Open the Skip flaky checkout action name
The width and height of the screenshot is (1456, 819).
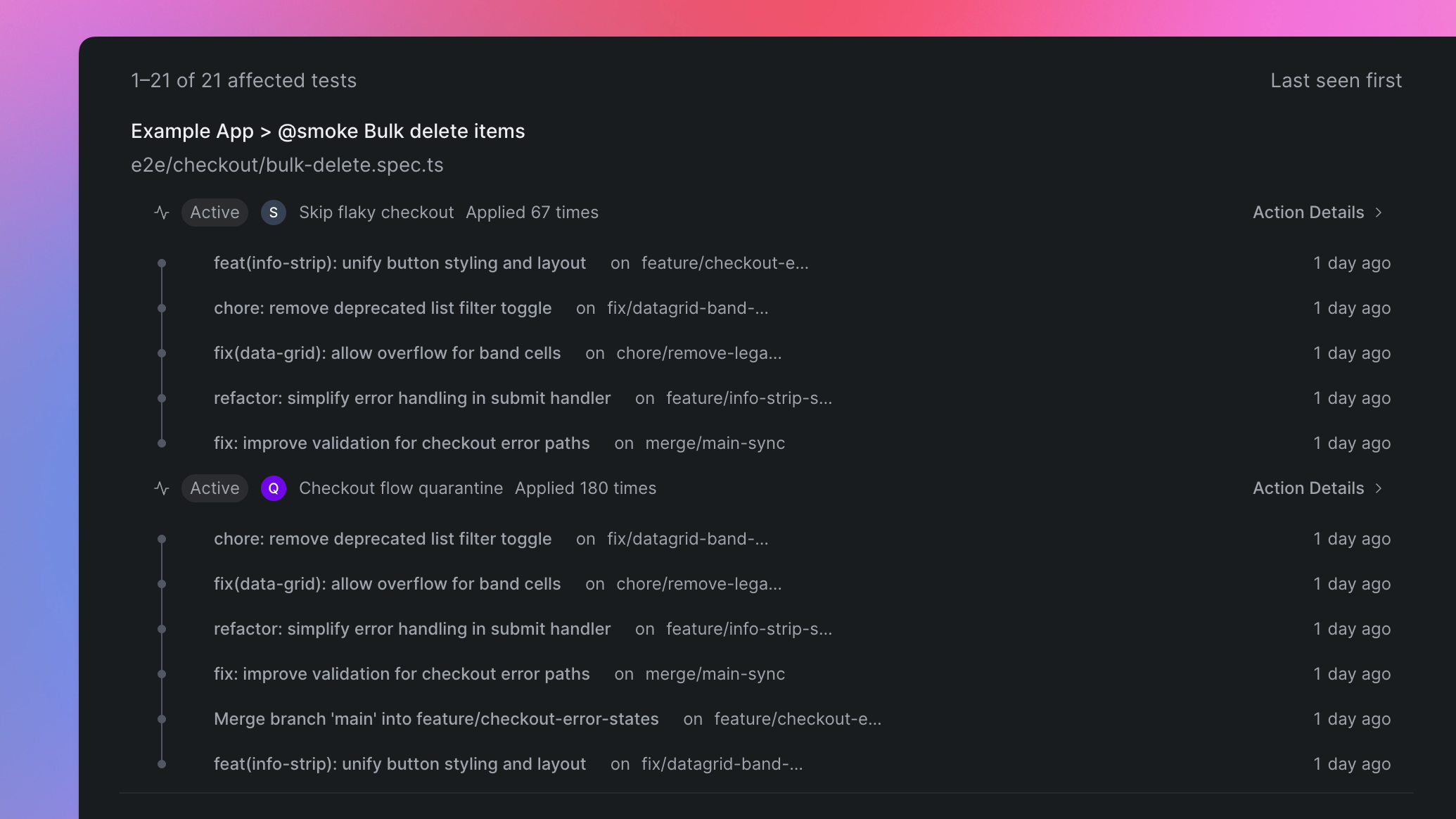pos(376,212)
